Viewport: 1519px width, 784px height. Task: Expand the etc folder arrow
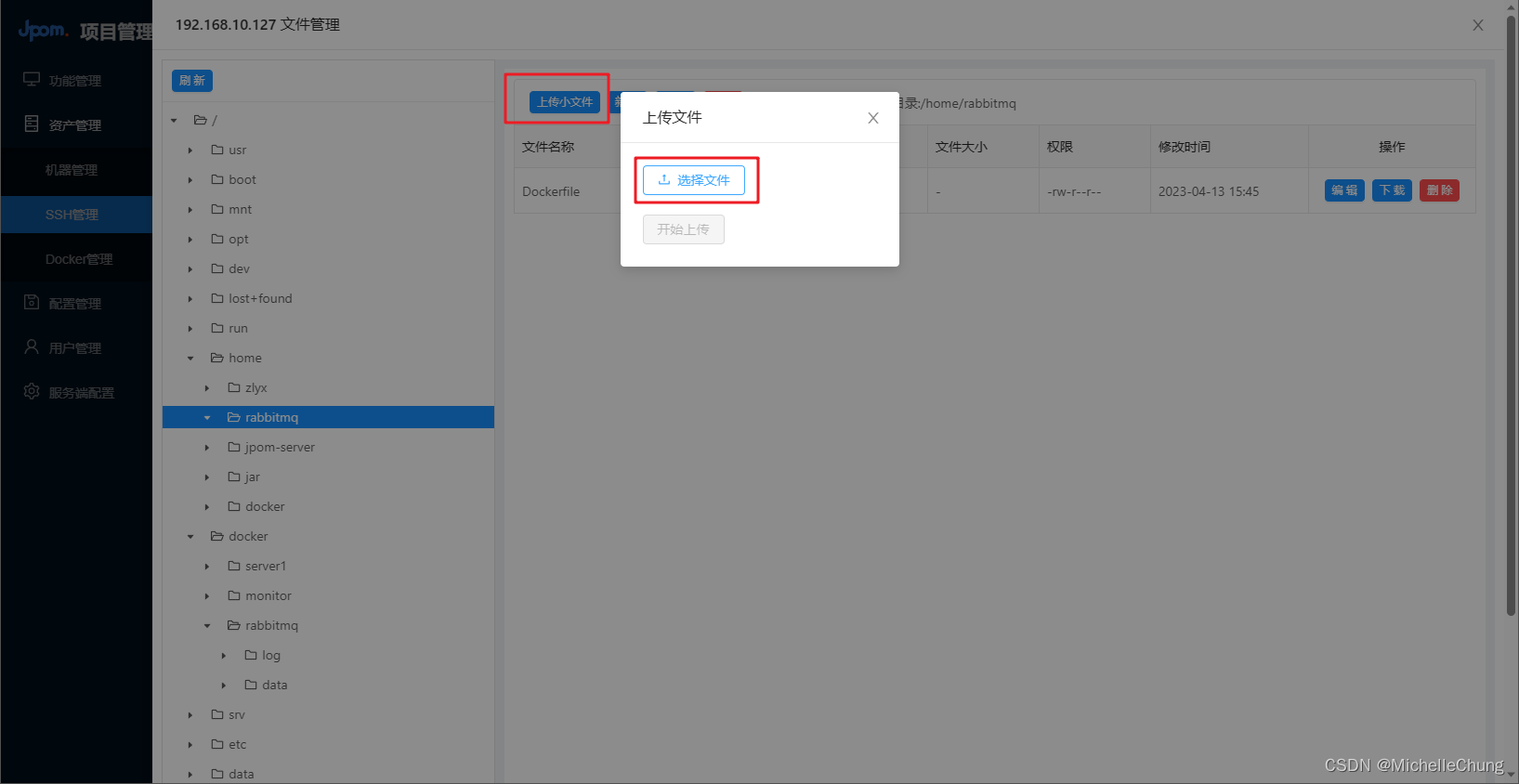pos(190,744)
